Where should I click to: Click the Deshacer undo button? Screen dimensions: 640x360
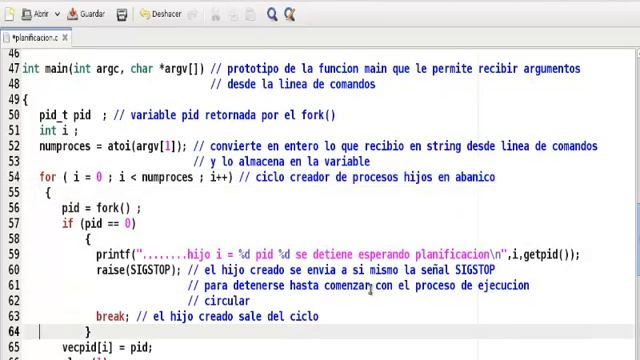[161, 14]
